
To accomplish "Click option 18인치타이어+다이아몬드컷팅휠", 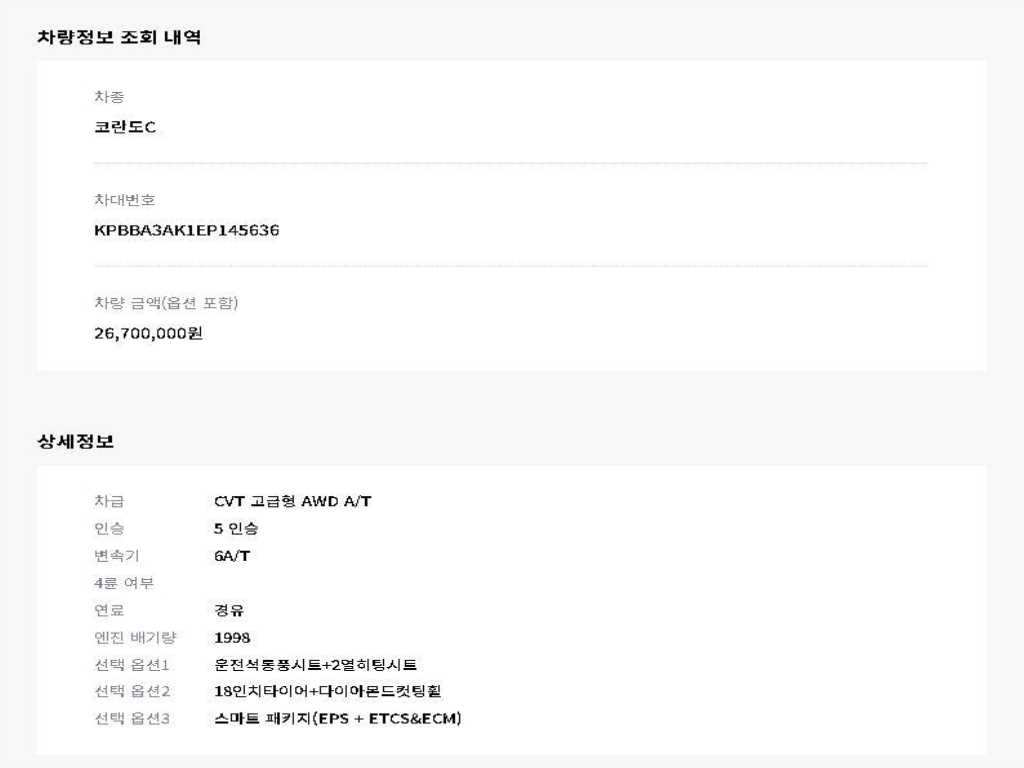I will click(328, 691).
